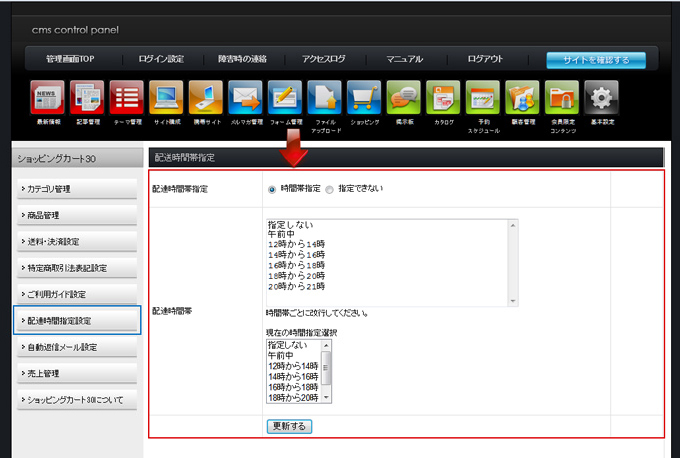Viewport: 680px width, 458px height.
Task: Select the 指定できない radio button
Action: [x=329, y=189]
